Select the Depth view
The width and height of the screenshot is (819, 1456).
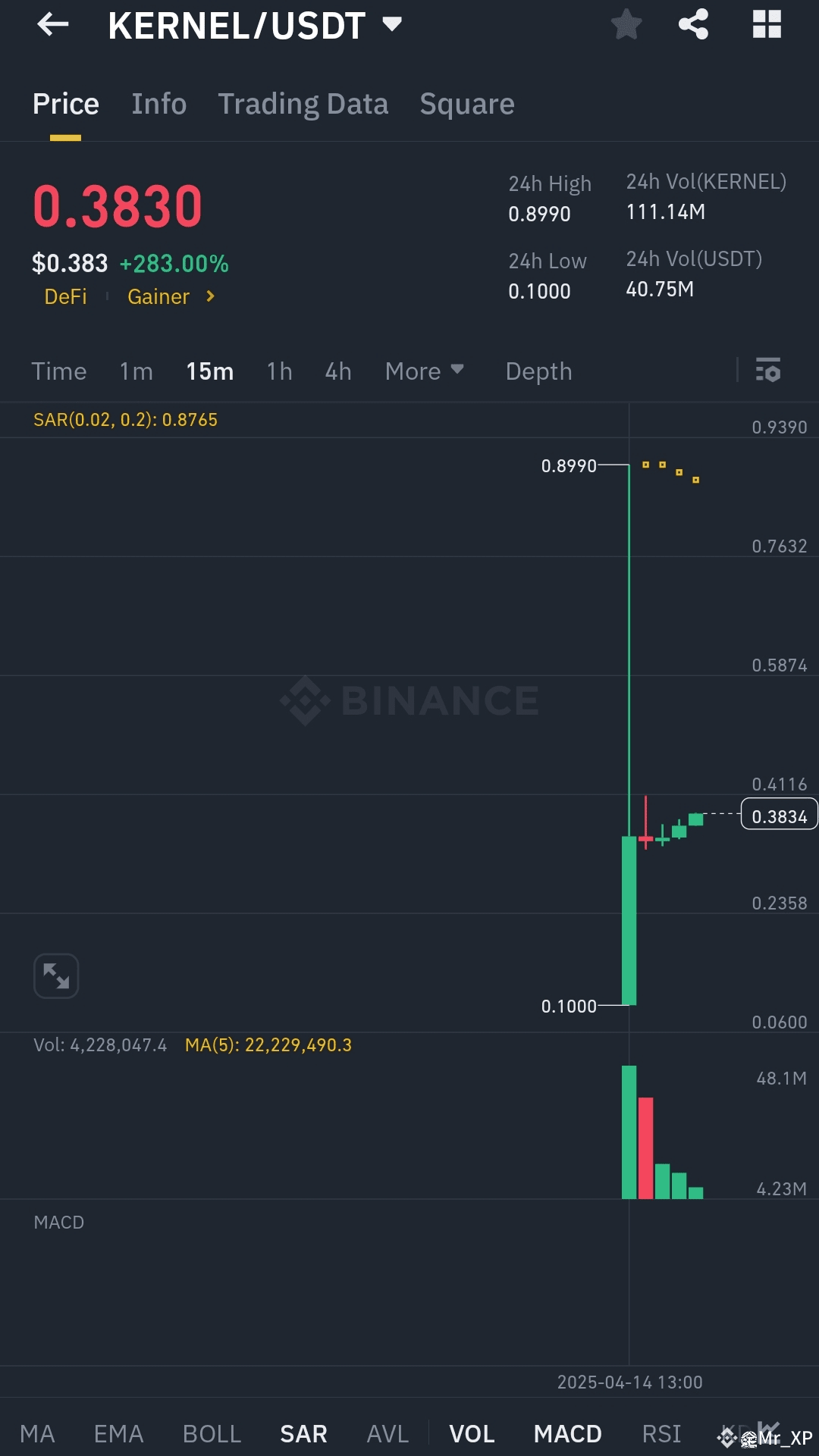point(538,371)
